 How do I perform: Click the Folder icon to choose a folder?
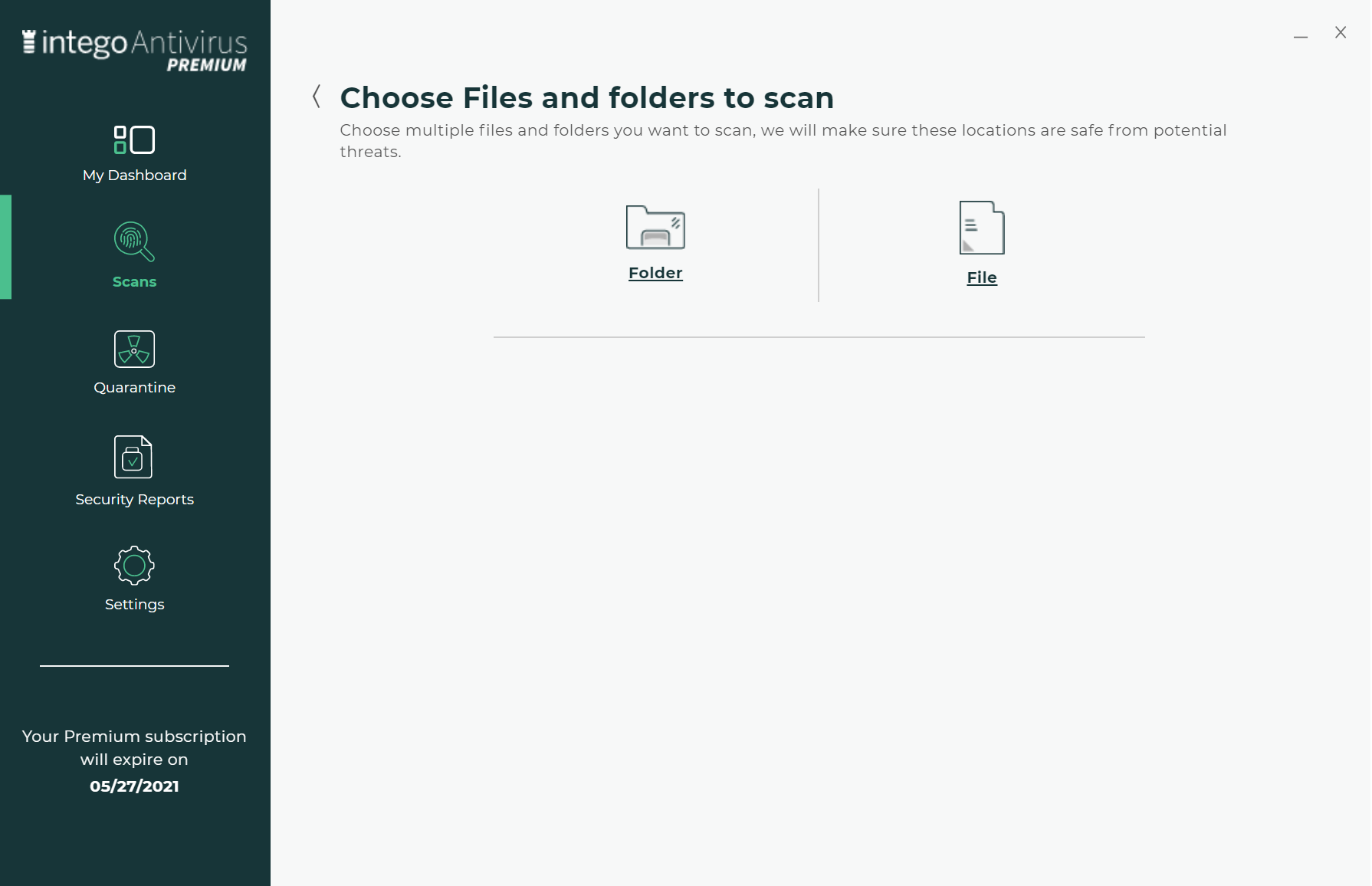[x=655, y=227]
